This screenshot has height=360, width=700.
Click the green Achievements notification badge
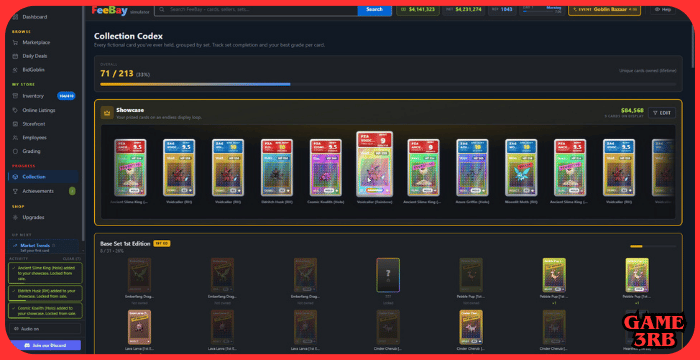pyautogui.click(x=72, y=191)
